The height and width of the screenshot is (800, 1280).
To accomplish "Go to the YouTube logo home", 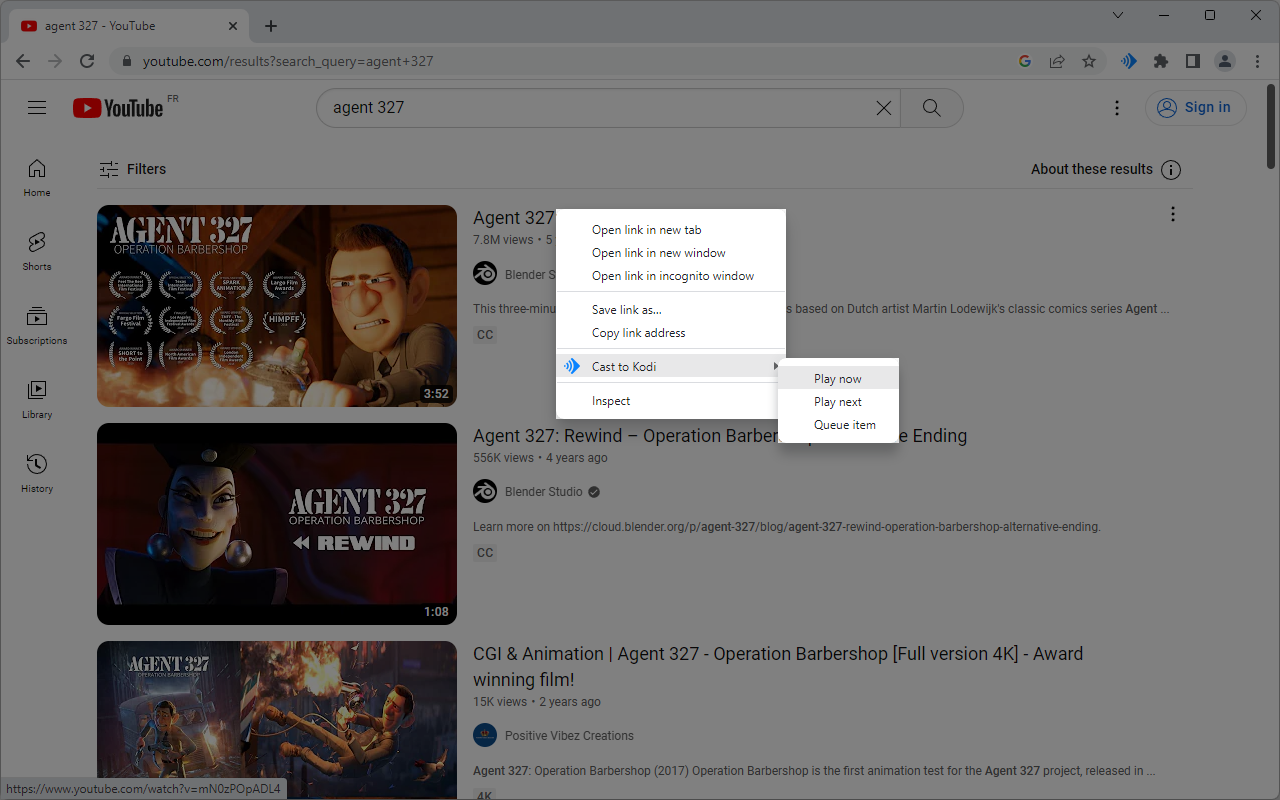I will [x=118, y=108].
